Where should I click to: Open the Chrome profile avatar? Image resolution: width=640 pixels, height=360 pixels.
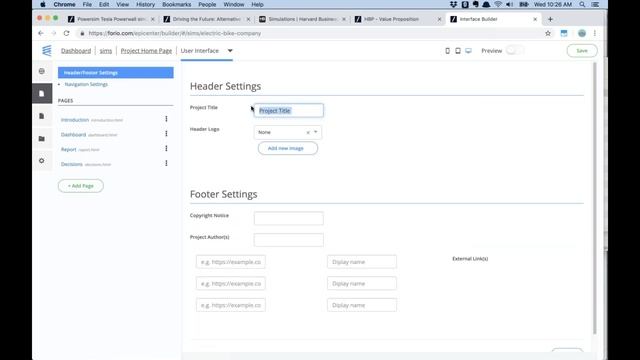(x=582, y=33)
